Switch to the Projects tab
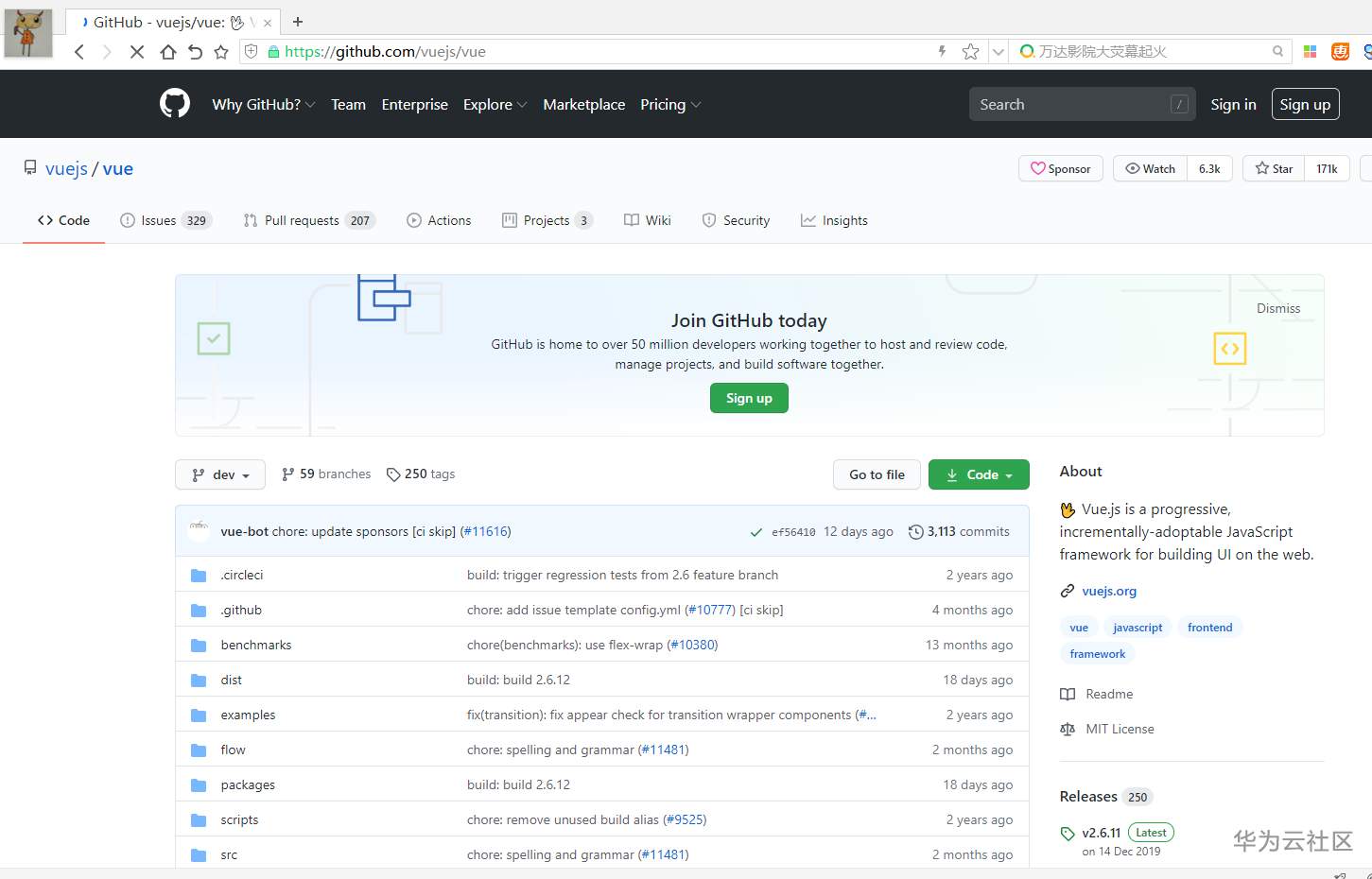Viewport: 1372px width, 879px height. pos(547,220)
